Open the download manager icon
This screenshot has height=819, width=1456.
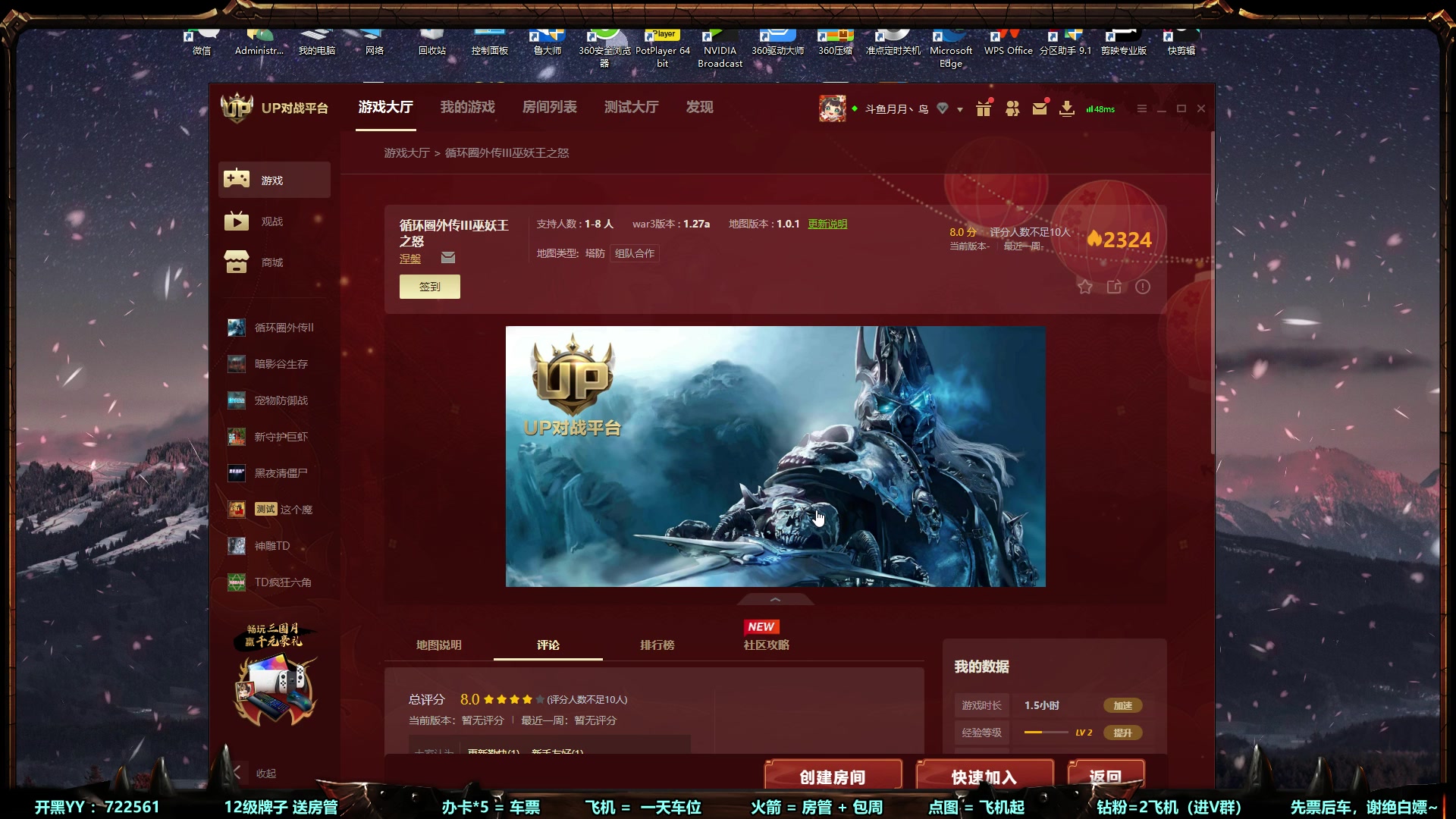coord(1067,108)
